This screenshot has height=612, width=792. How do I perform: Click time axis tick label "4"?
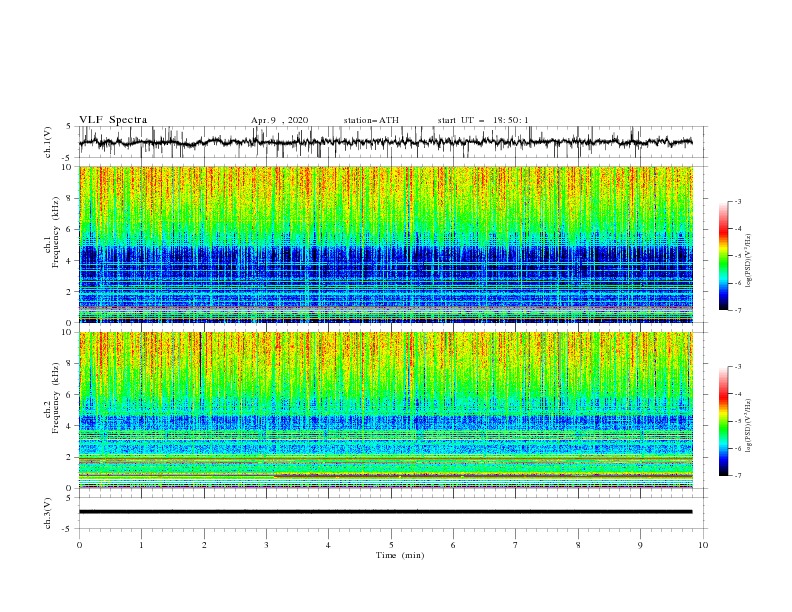(x=328, y=545)
